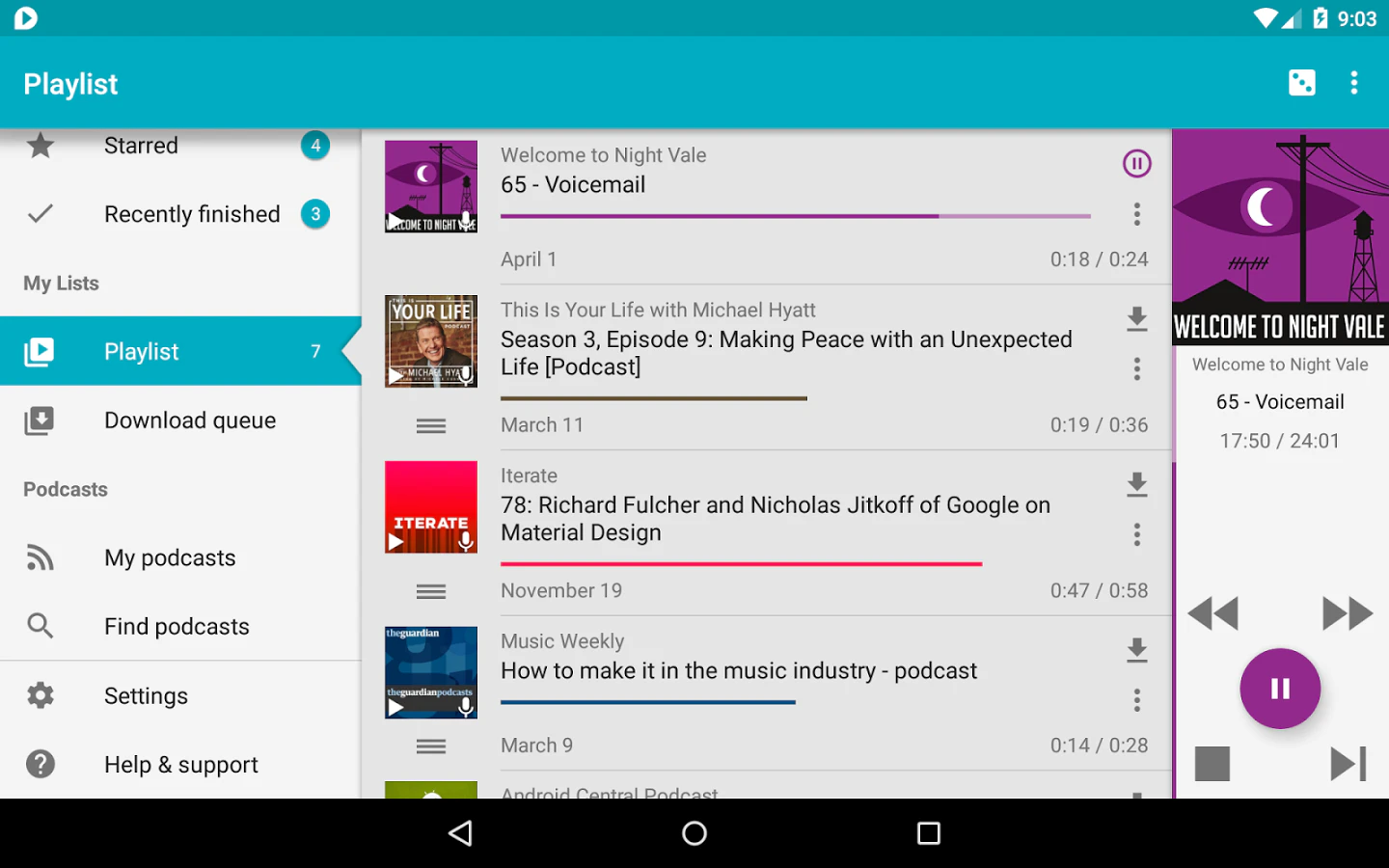Go to My podcasts

coord(180,557)
